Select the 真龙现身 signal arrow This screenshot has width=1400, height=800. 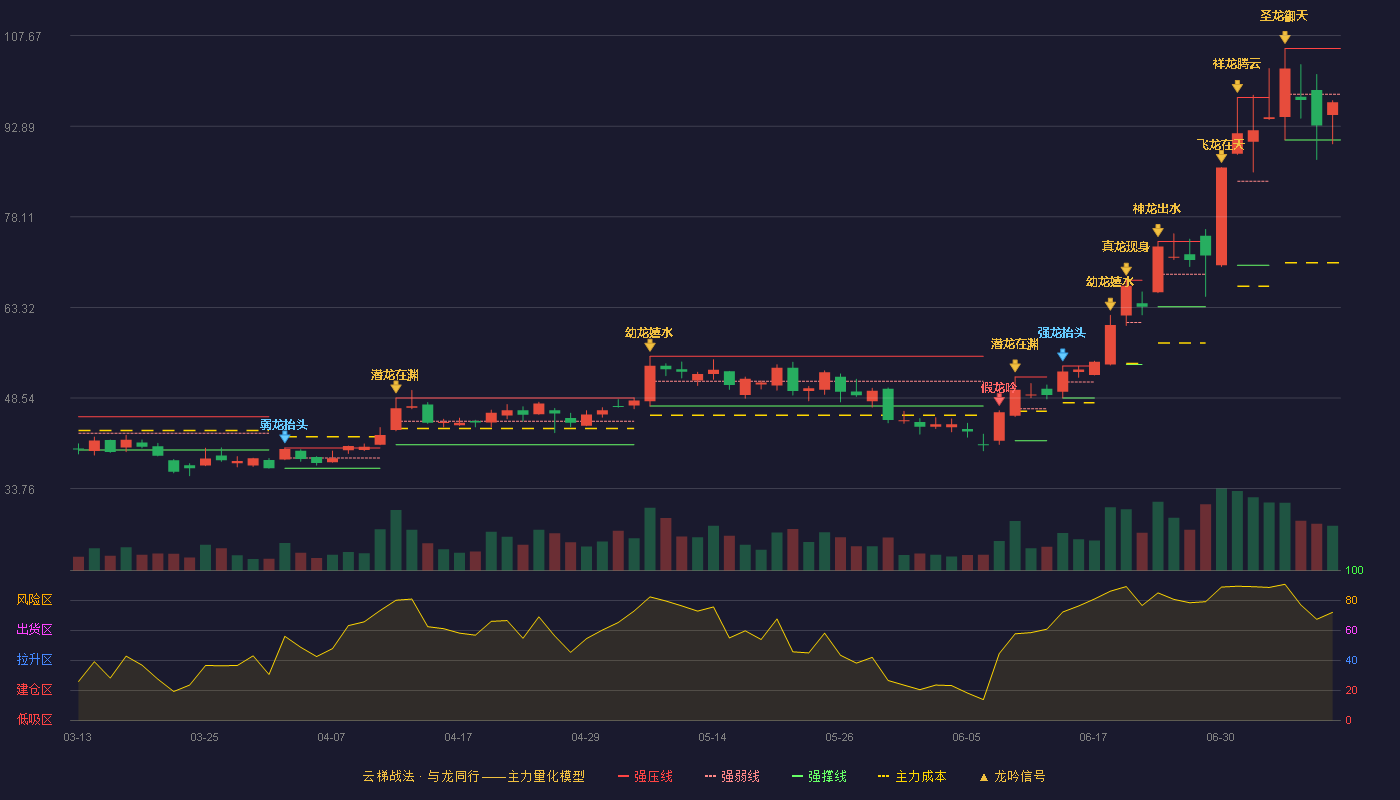(x=1126, y=269)
